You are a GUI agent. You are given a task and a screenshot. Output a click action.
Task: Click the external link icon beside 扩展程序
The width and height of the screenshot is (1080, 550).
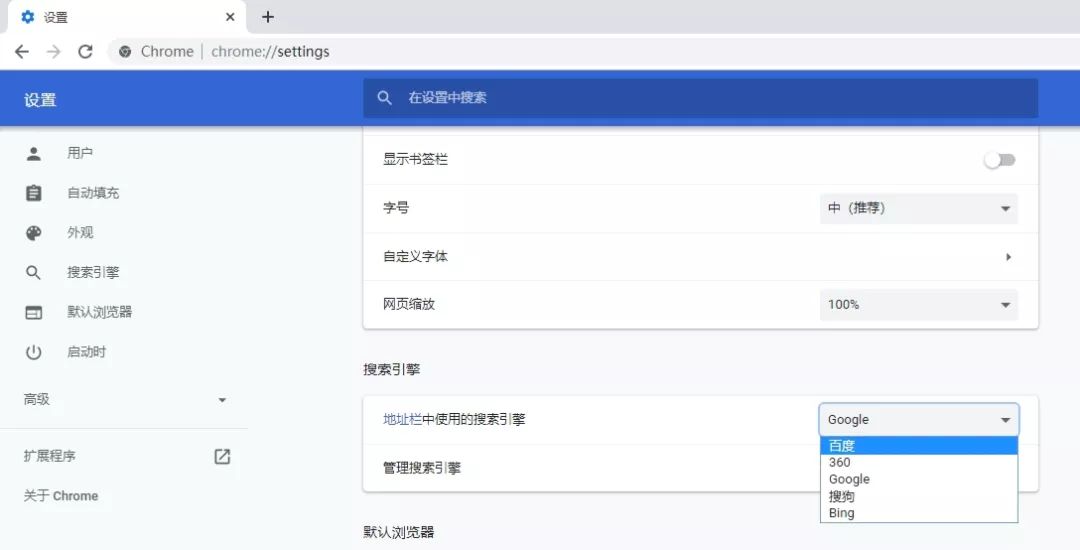tap(222, 456)
